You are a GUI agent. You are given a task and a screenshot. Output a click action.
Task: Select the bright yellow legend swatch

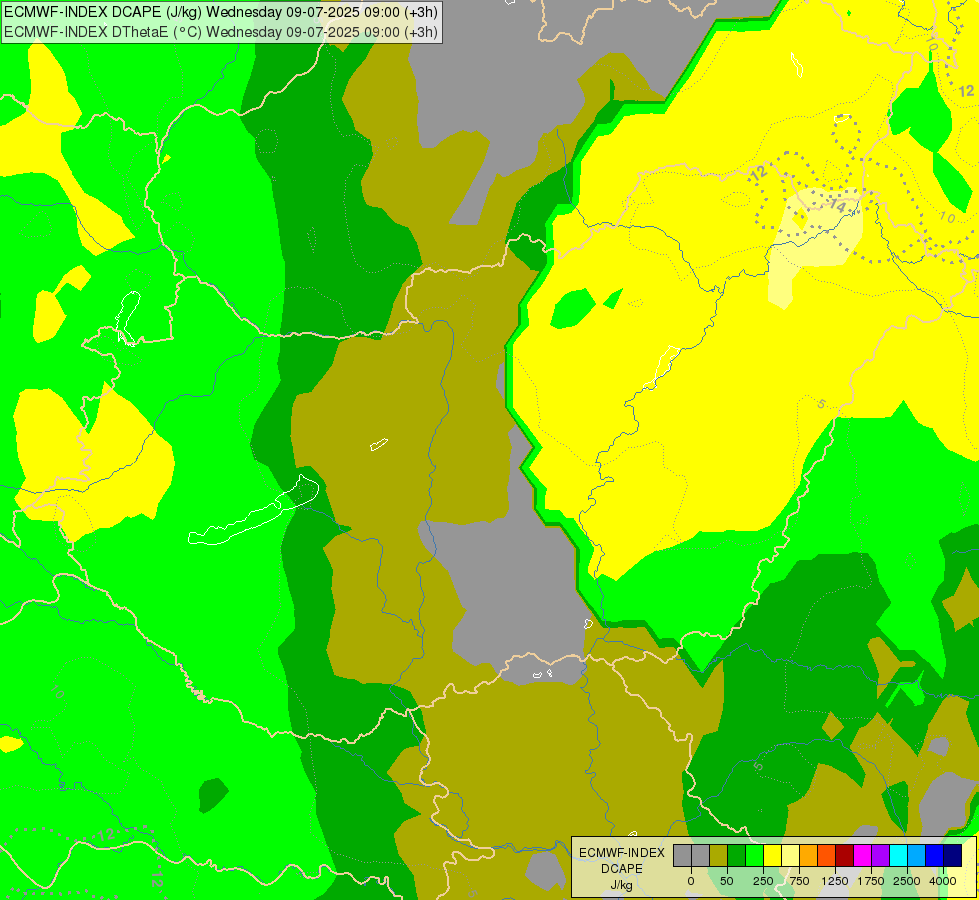(x=772, y=856)
